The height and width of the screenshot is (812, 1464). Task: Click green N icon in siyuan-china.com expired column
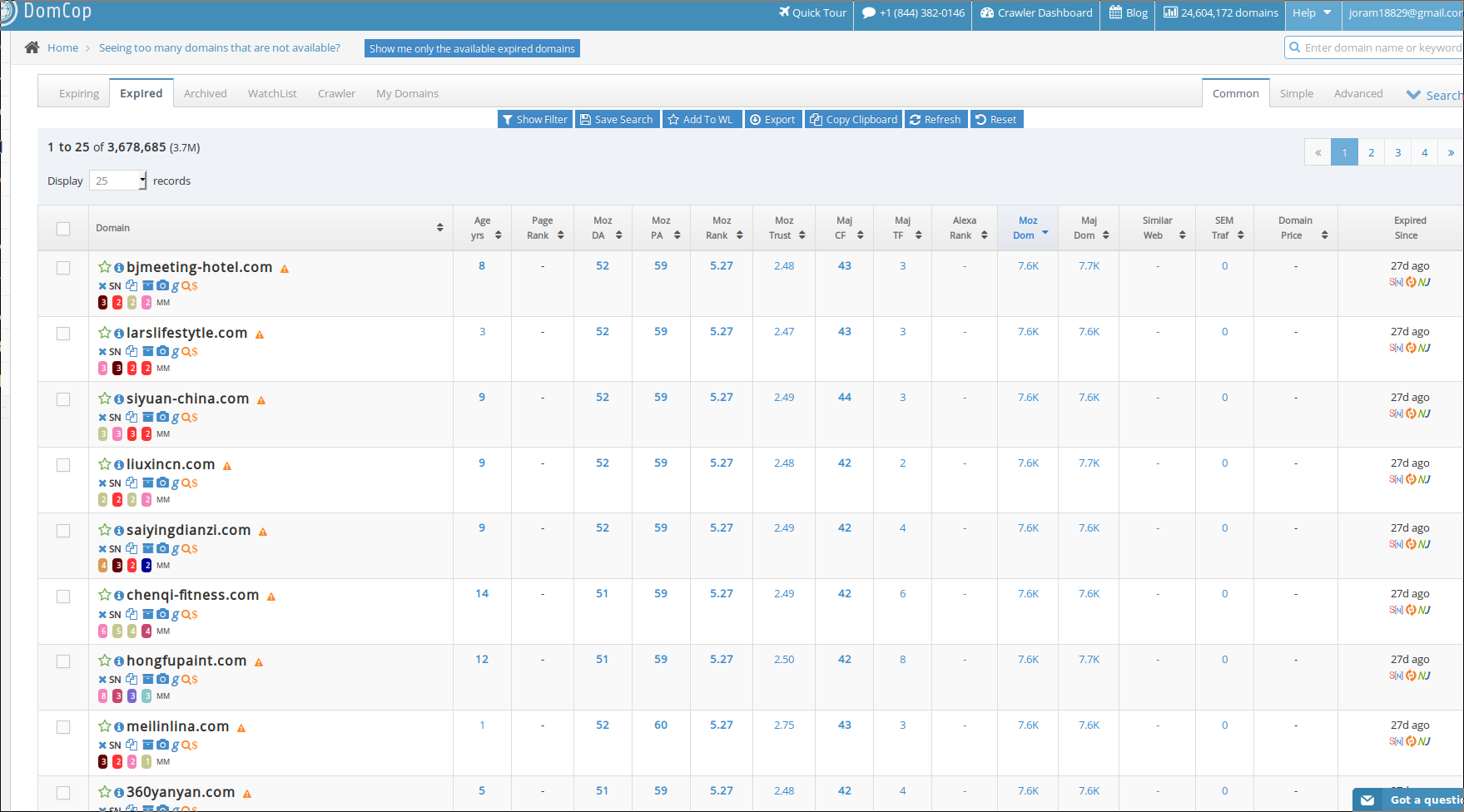pyautogui.click(x=1421, y=413)
